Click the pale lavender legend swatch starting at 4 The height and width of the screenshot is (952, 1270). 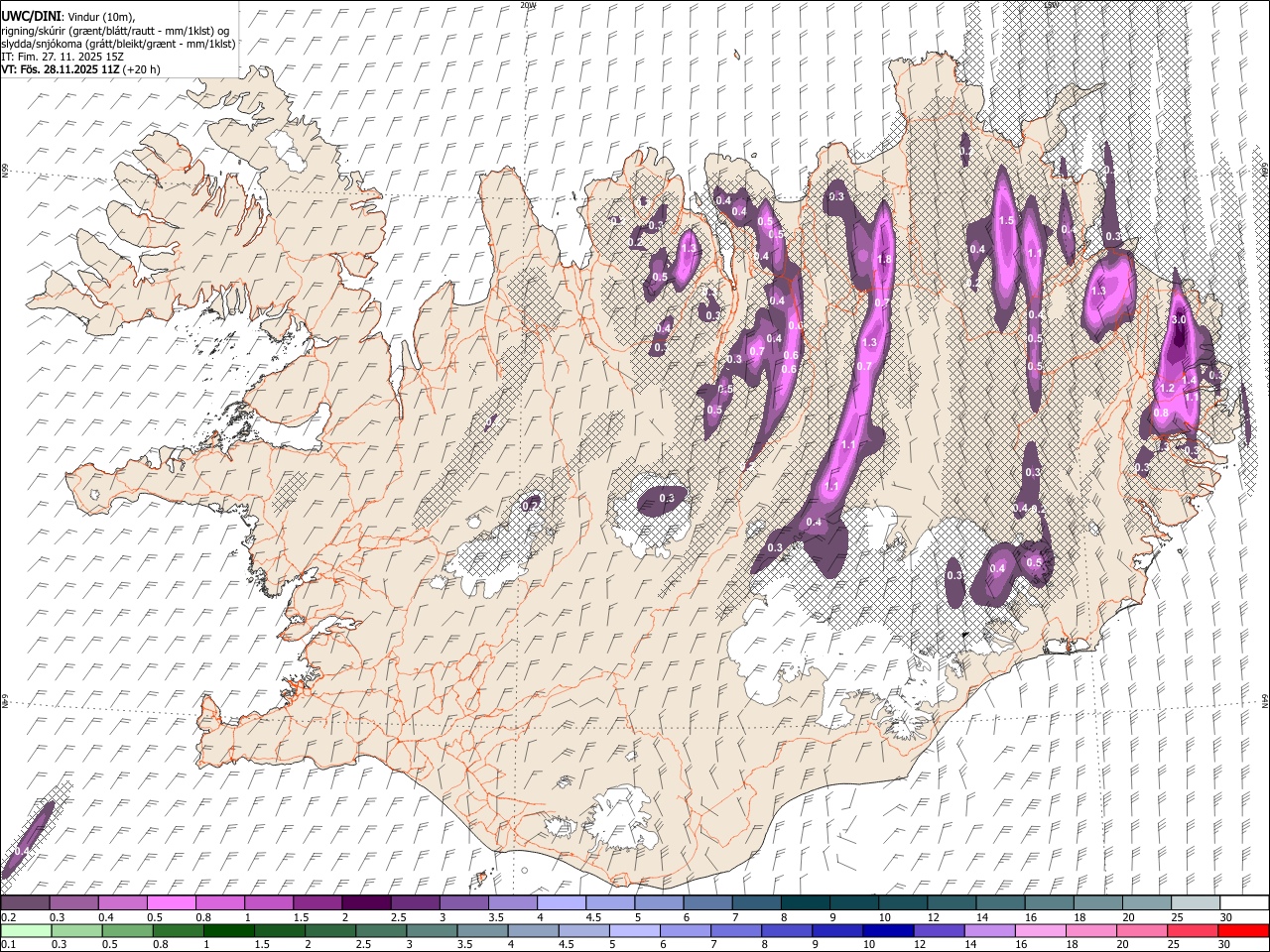pos(561,902)
